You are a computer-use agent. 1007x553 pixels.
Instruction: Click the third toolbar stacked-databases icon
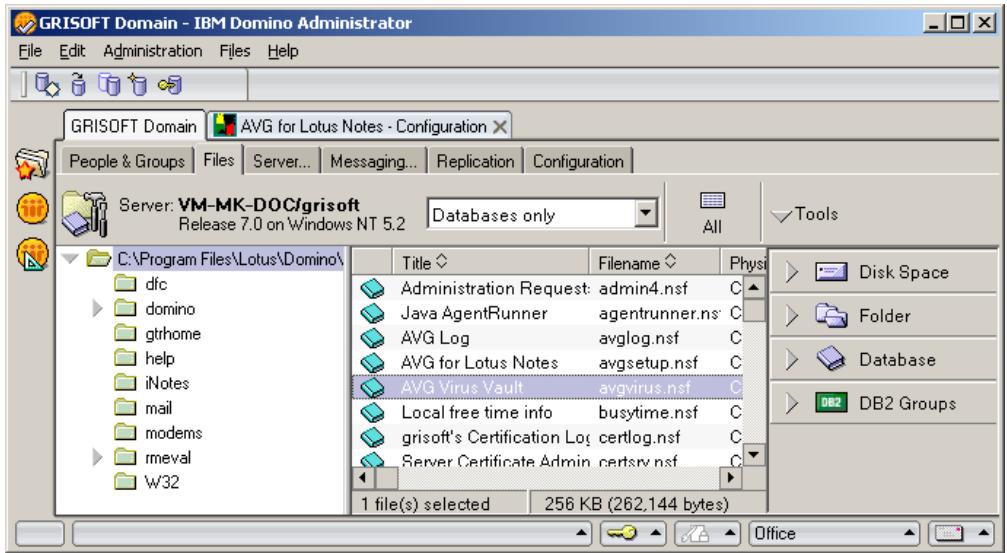109,84
